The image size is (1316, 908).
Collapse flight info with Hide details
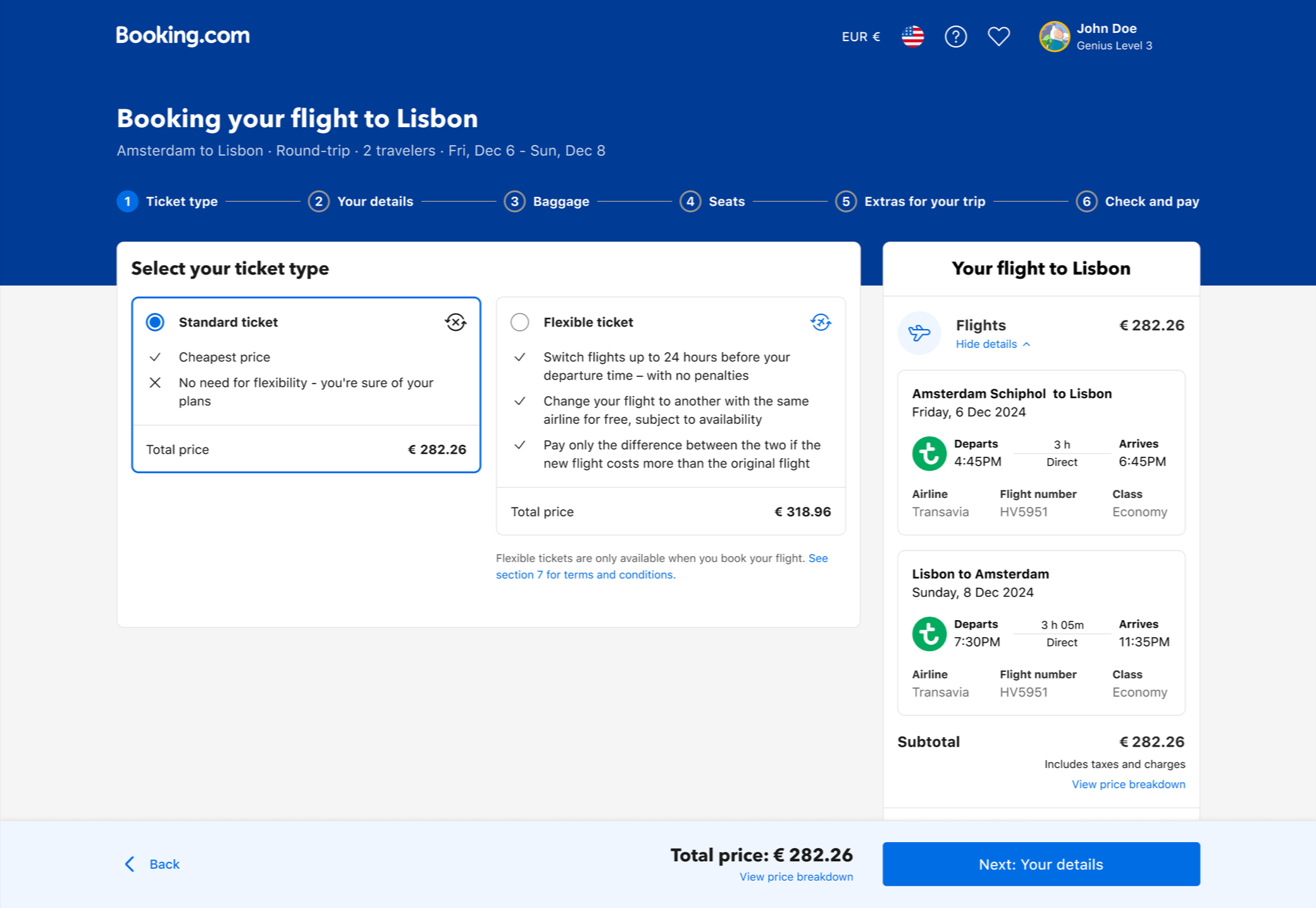[992, 344]
